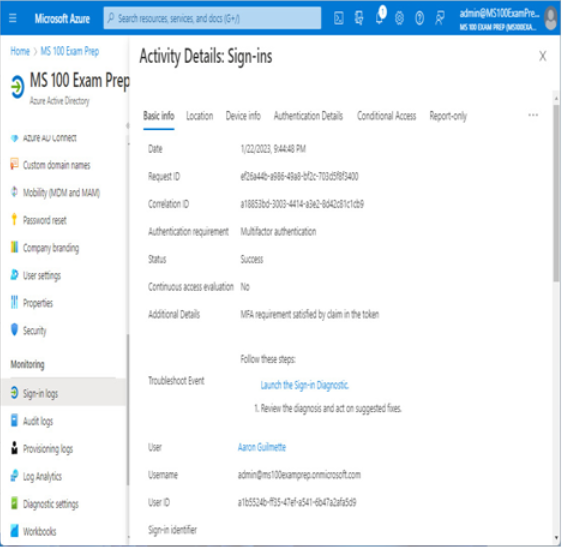Open the notifications bell
The width and height of the screenshot is (562, 551).
click(380, 17)
